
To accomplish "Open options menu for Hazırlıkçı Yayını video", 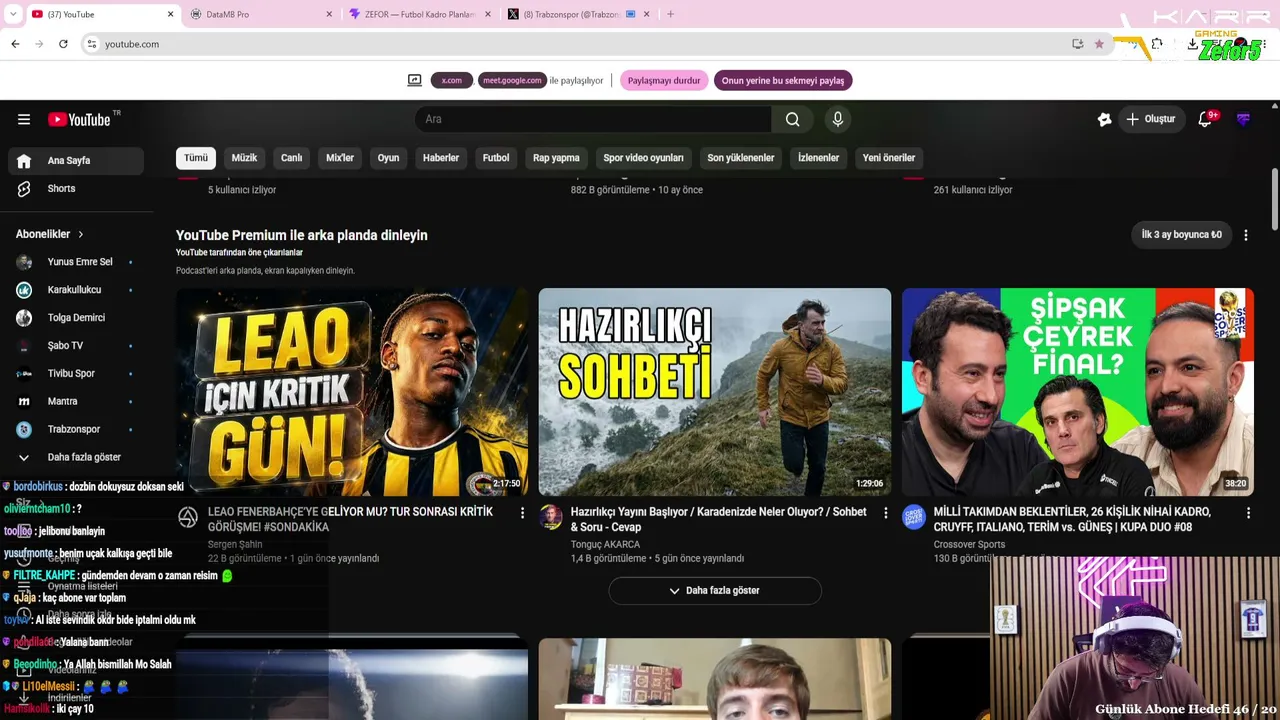I will pyautogui.click(x=885, y=513).
